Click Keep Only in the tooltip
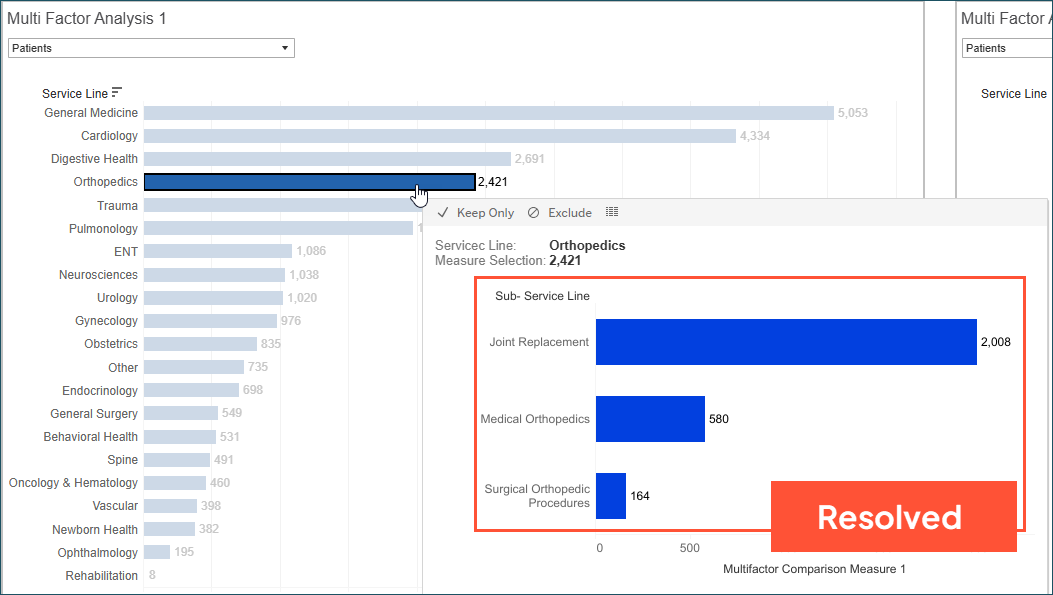The height and width of the screenshot is (595, 1053). [x=476, y=213]
